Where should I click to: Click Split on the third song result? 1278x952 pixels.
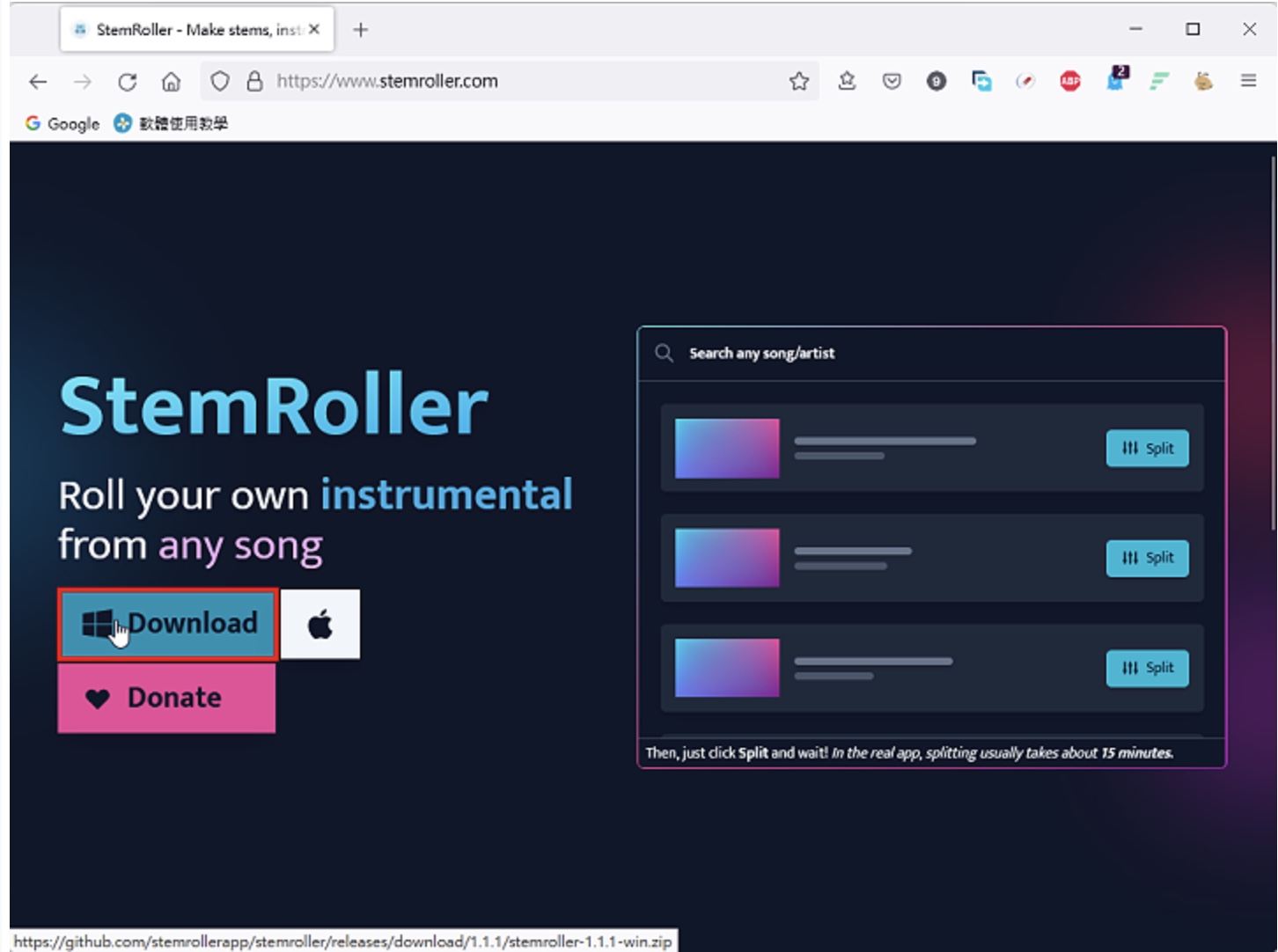pos(1147,668)
